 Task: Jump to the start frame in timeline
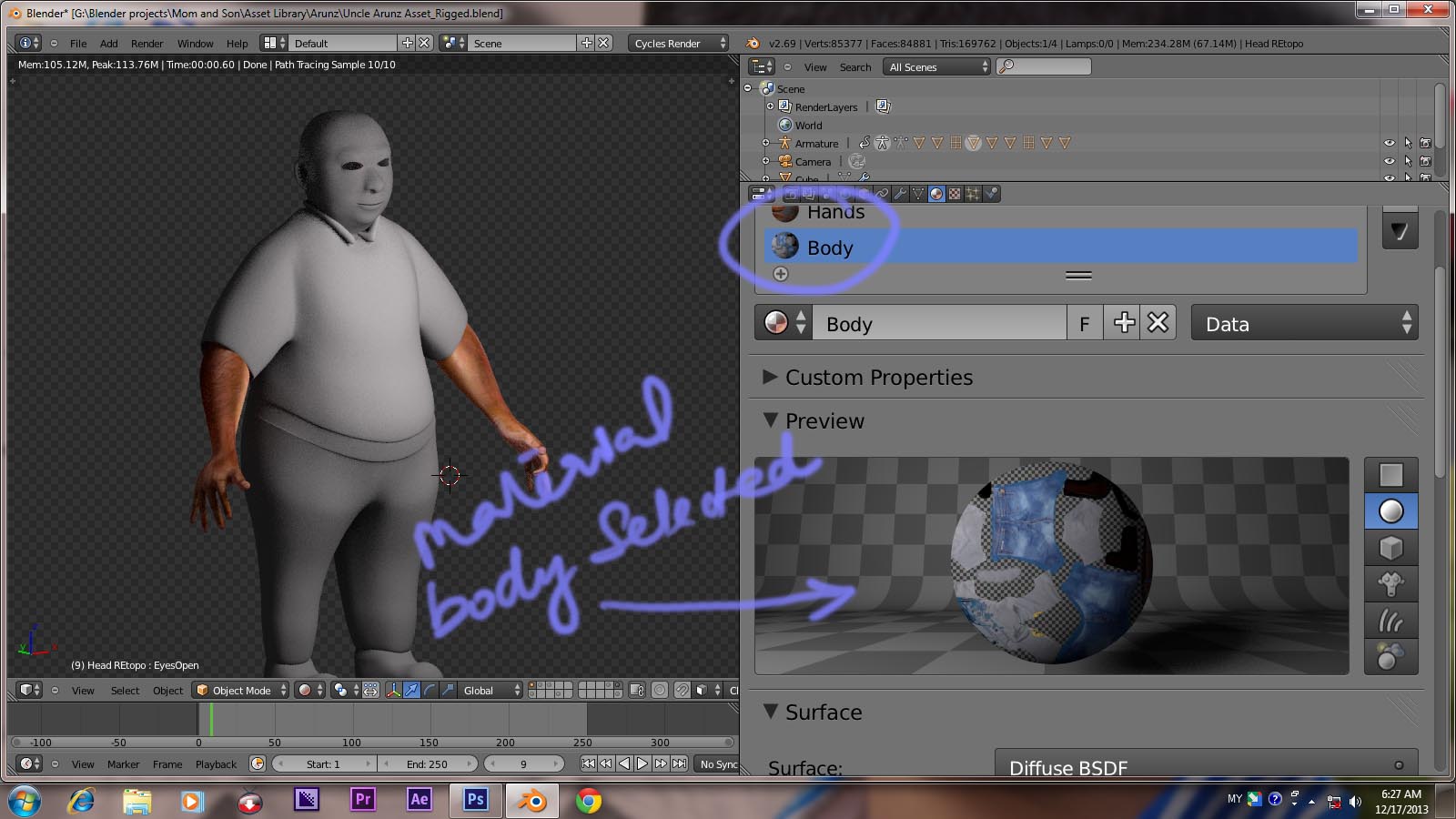click(588, 763)
